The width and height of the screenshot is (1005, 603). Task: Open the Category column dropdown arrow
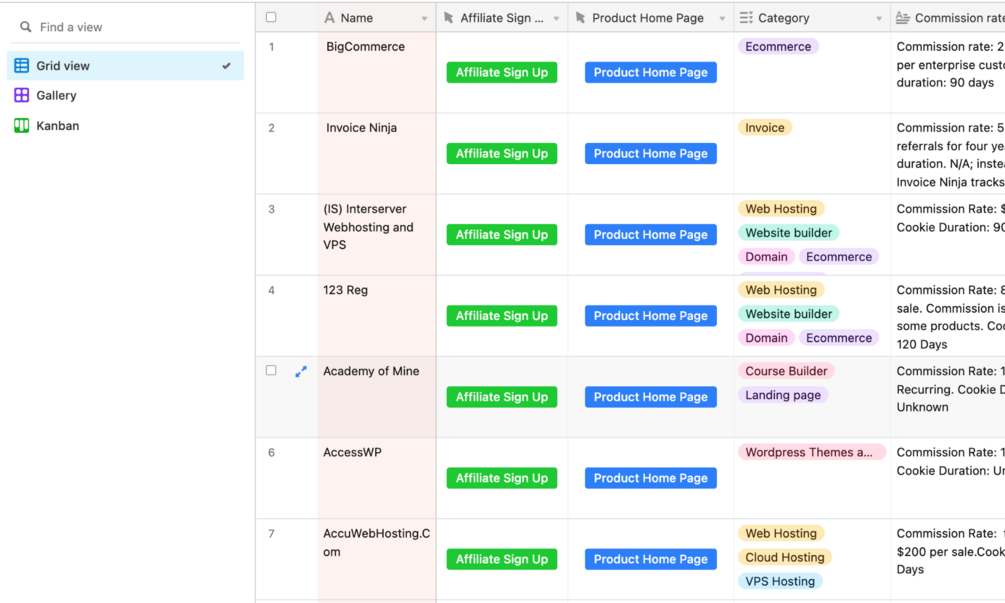point(879,19)
